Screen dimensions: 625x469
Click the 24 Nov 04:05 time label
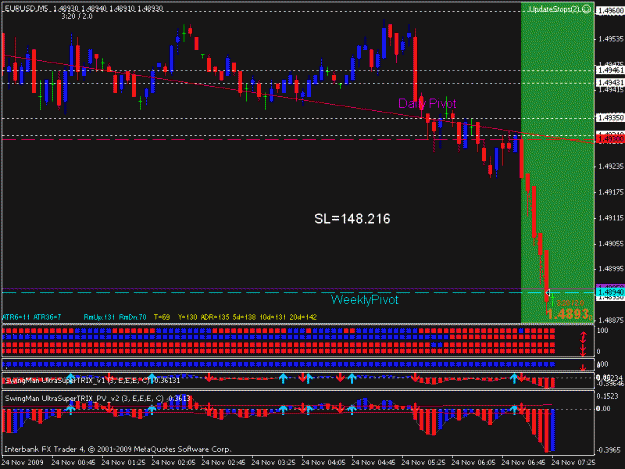tap(323, 463)
